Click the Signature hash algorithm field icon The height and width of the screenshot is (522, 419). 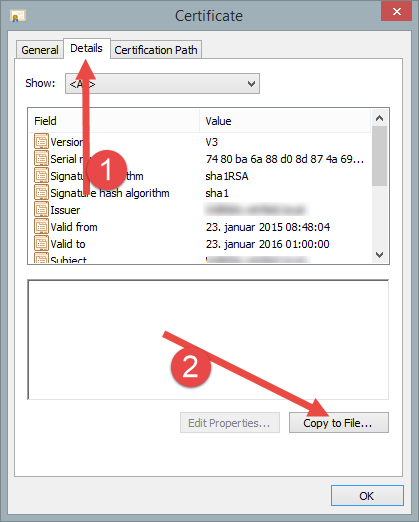[x=41, y=192]
